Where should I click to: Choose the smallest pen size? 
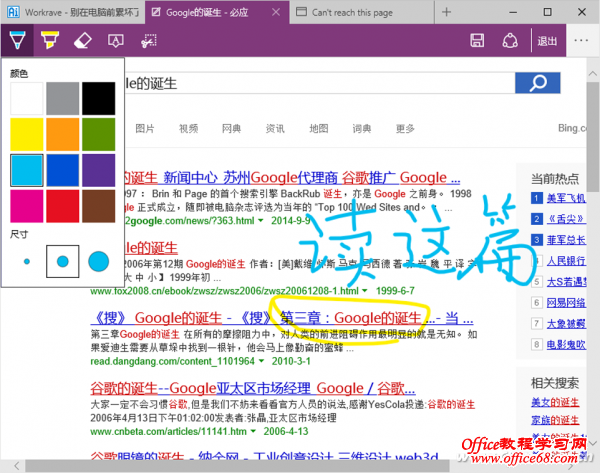coord(27,261)
